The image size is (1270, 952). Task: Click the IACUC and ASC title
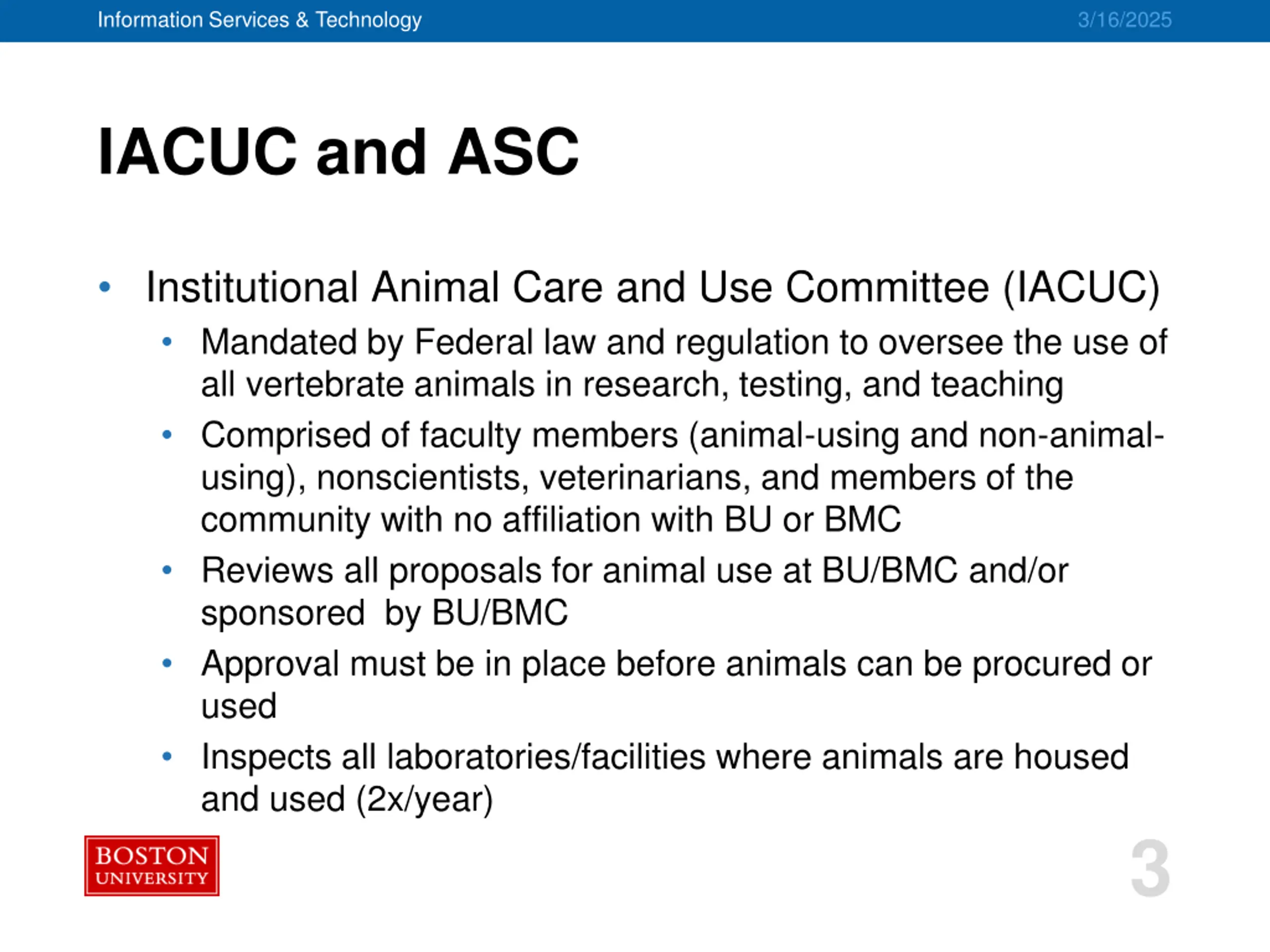(338, 152)
